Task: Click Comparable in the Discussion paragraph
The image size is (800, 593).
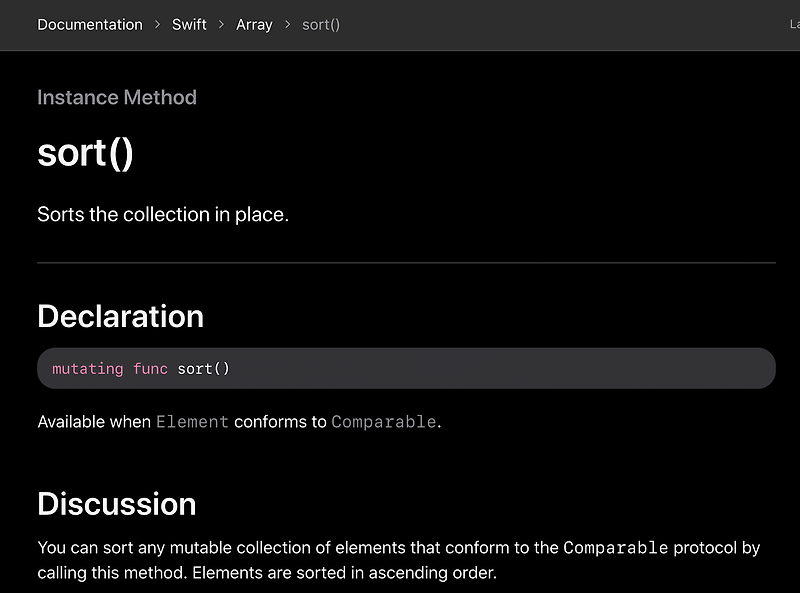Action: click(x=616, y=548)
